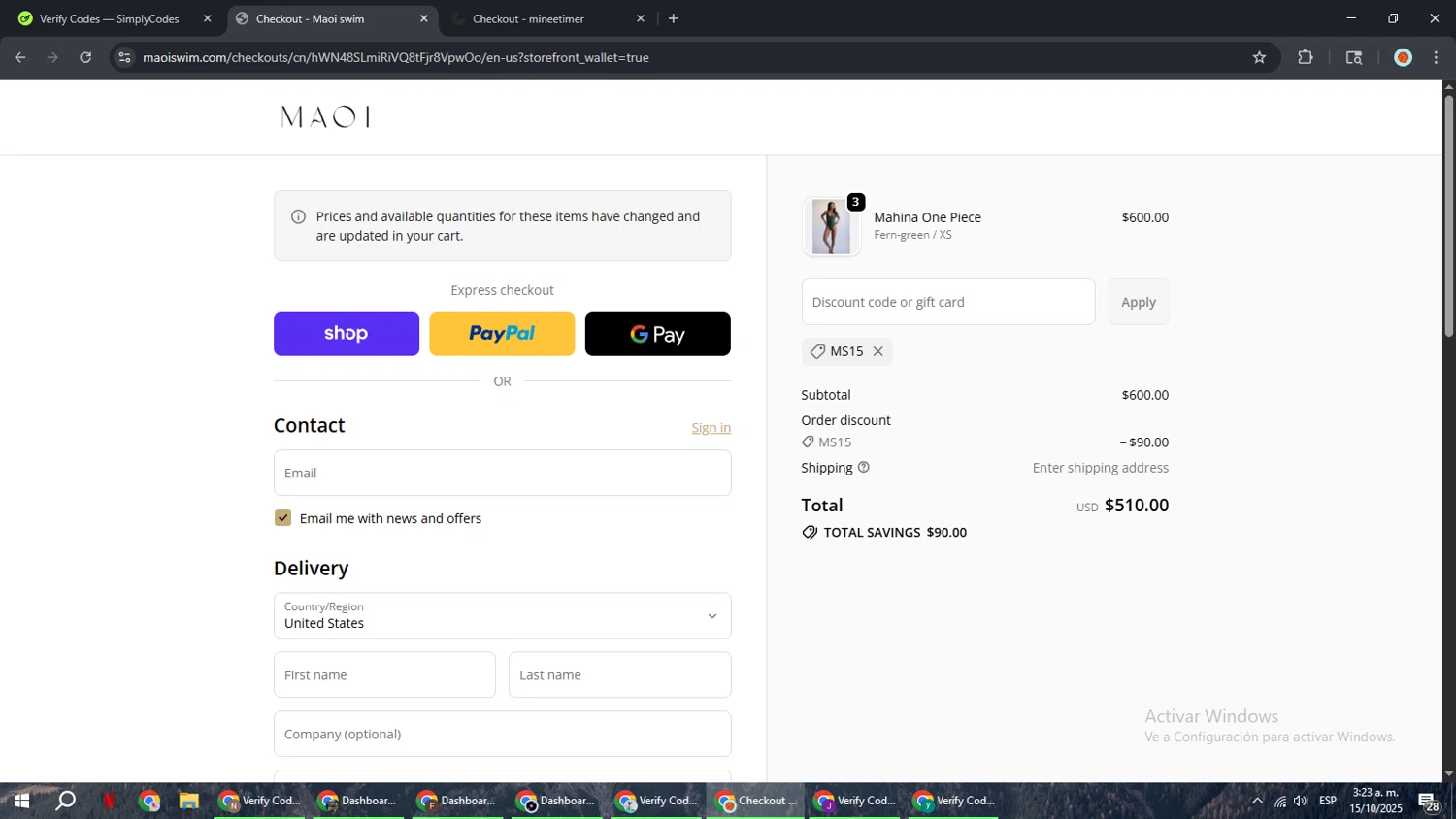This screenshot has width=1456, height=819.
Task: Close the Checkout - mineetimer tab
Action: coord(640,18)
